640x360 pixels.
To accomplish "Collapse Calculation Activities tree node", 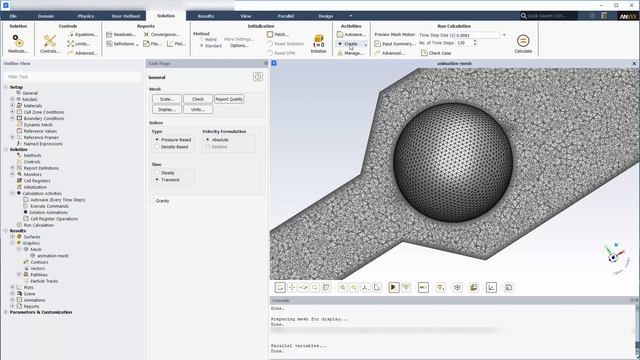I will pyautogui.click(x=12, y=193).
